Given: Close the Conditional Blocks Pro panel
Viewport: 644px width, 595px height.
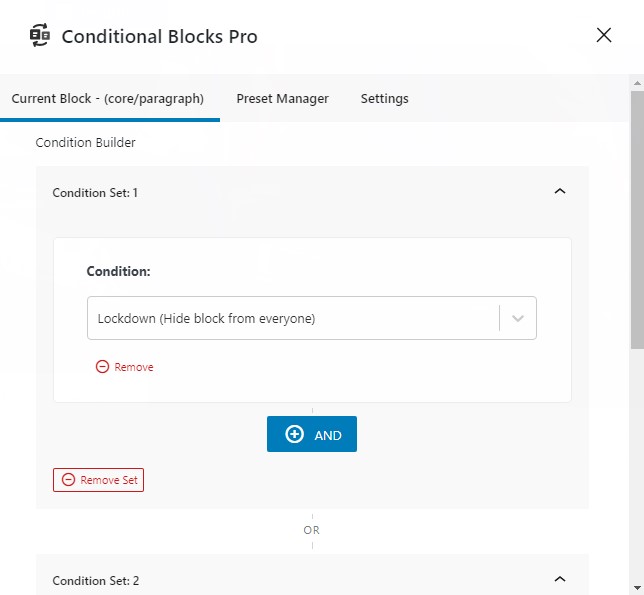Looking at the screenshot, I should click(604, 36).
